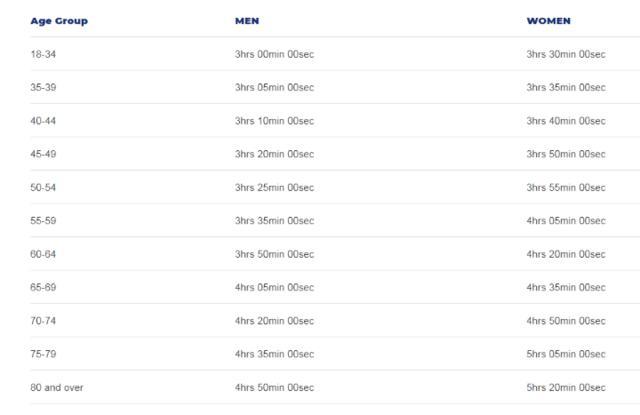The image size is (640, 415).
Task: Select the 60-64 age group cell
Action: pyautogui.click(x=43, y=254)
